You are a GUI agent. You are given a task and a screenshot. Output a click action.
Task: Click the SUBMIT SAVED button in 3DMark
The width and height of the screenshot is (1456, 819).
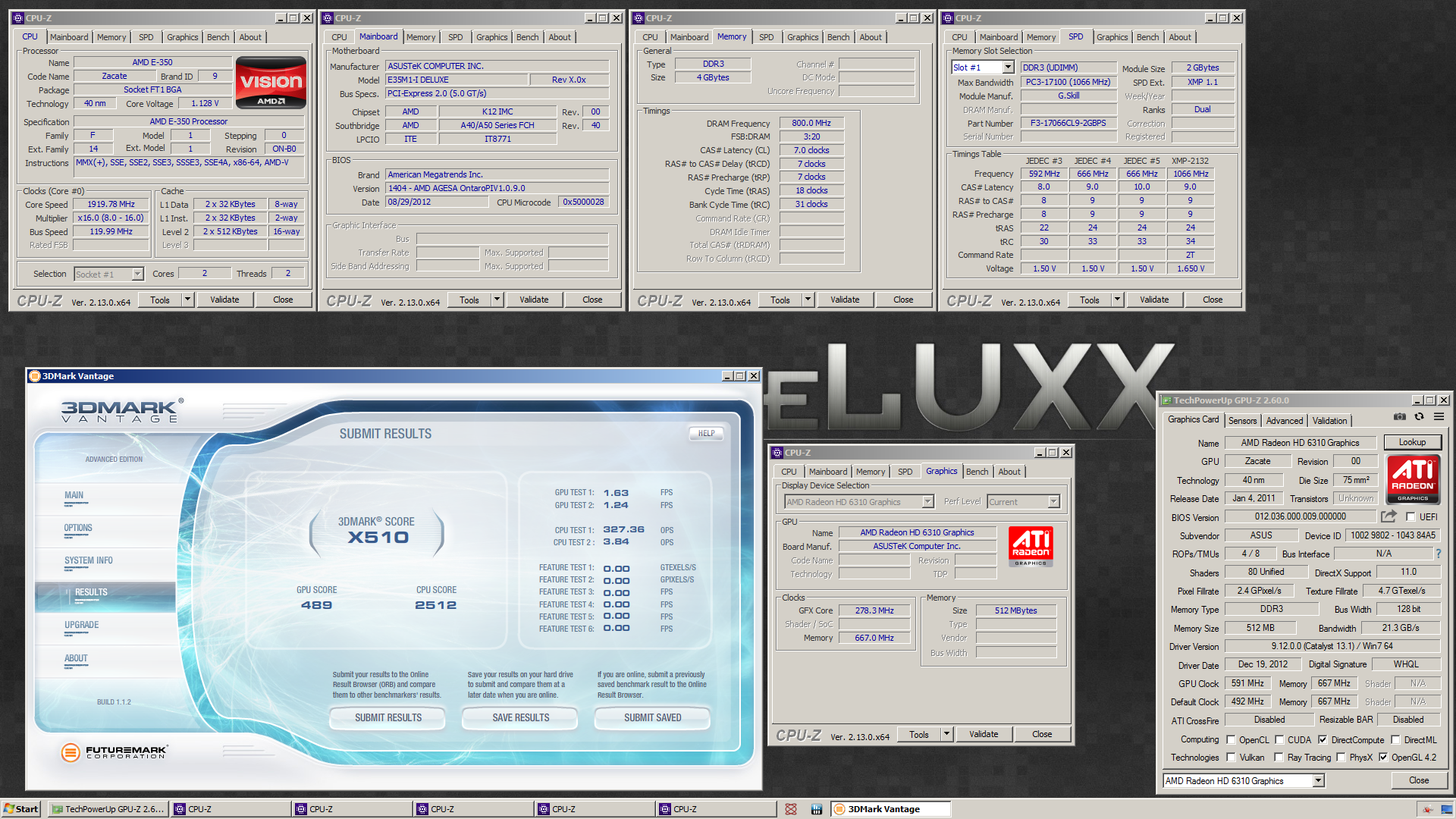652,717
